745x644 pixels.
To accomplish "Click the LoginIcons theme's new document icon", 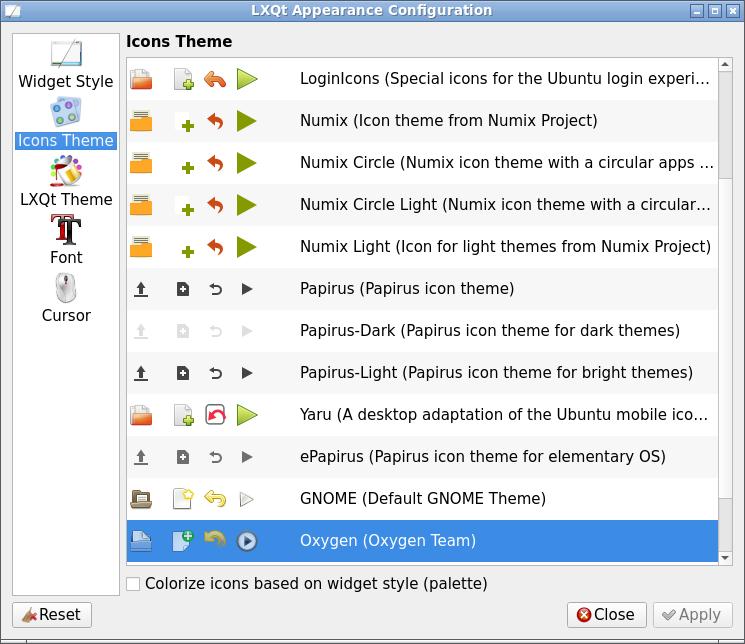I will pos(183,79).
